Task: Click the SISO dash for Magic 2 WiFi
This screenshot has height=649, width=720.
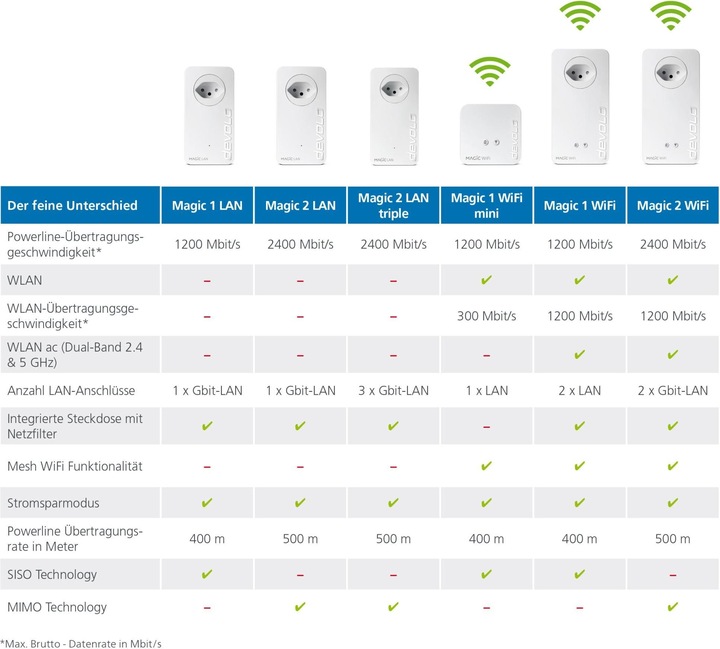Action: click(673, 575)
